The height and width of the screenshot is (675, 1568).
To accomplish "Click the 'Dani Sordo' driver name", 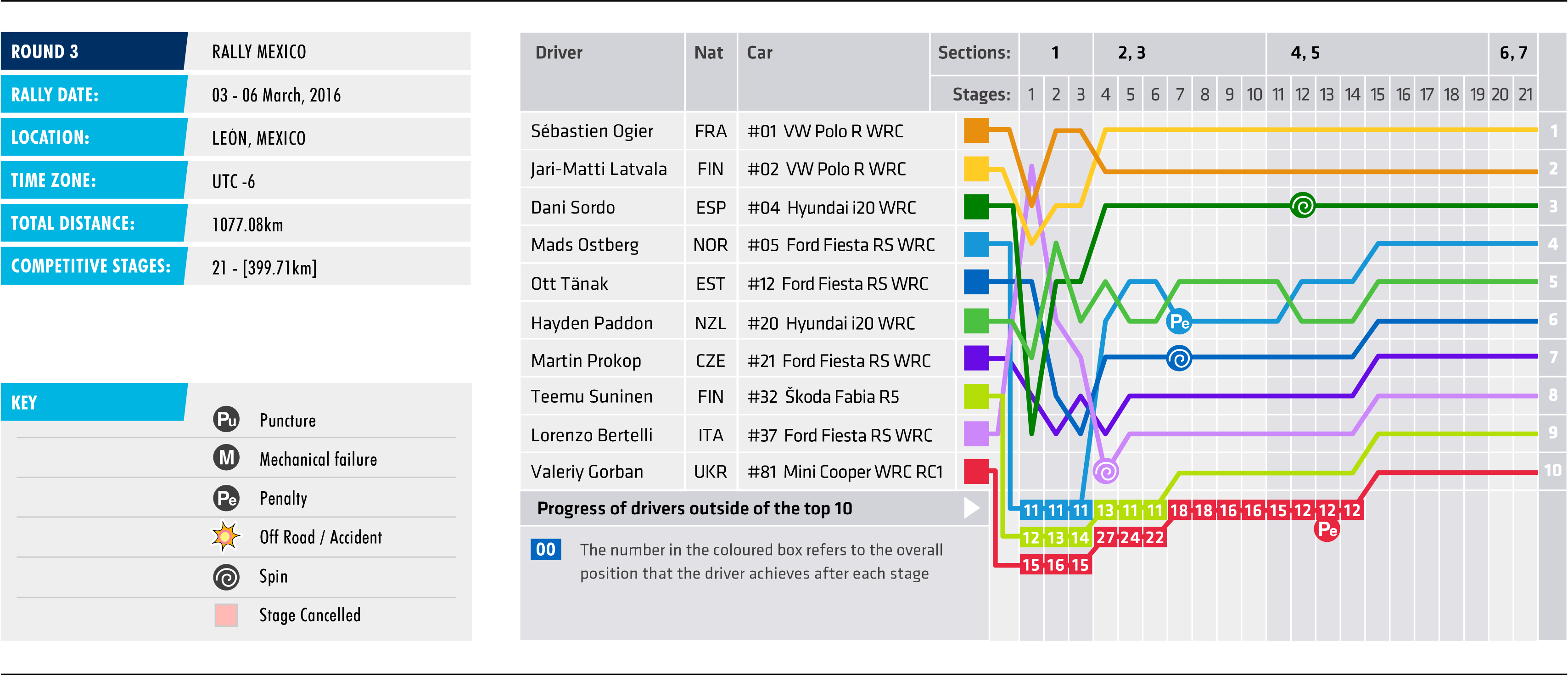I will (x=573, y=208).
